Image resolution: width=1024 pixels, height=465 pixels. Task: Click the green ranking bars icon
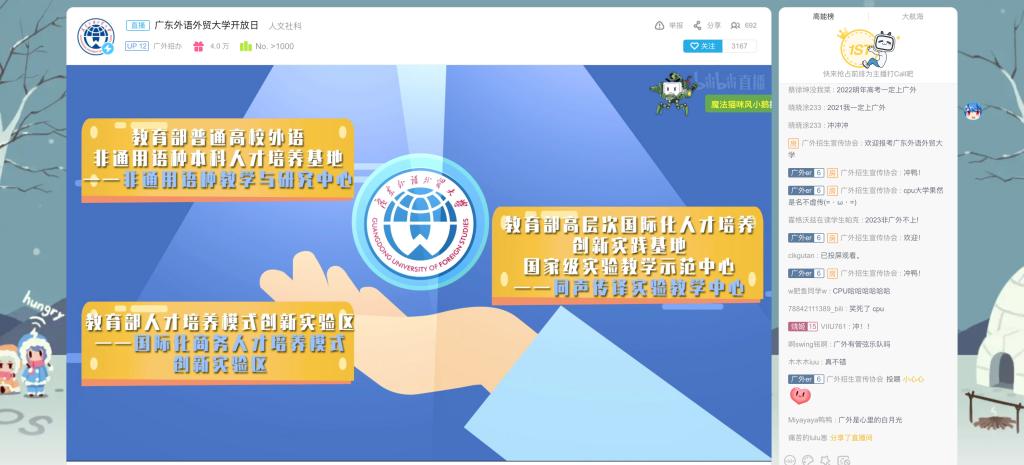(x=245, y=46)
